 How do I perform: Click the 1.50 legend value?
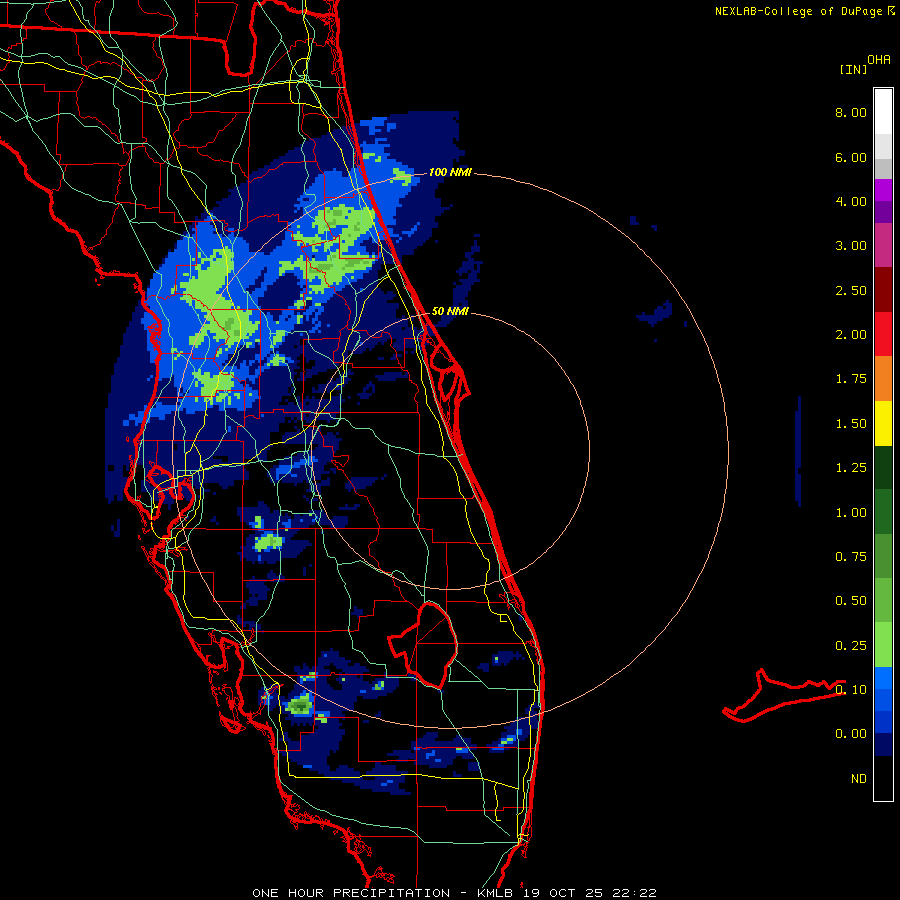(851, 424)
